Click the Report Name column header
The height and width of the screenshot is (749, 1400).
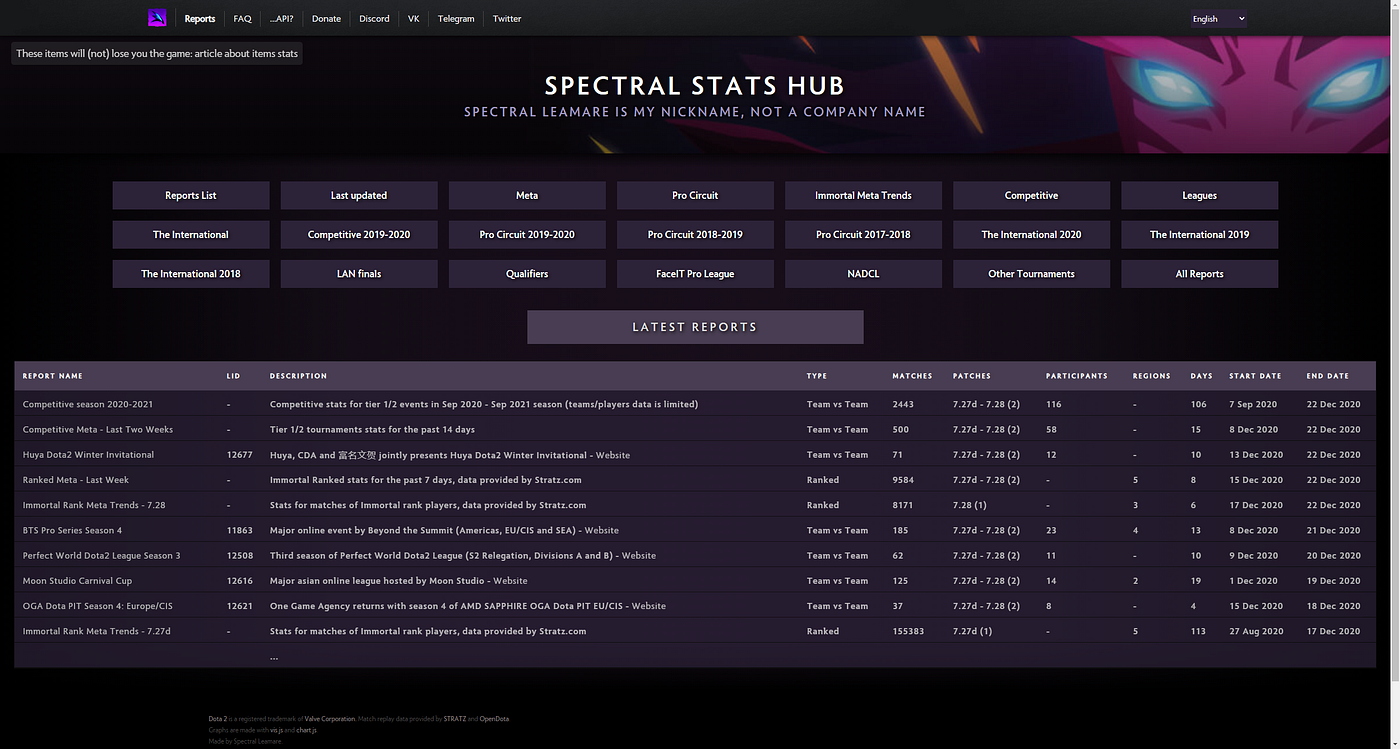pyautogui.click(x=53, y=376)
